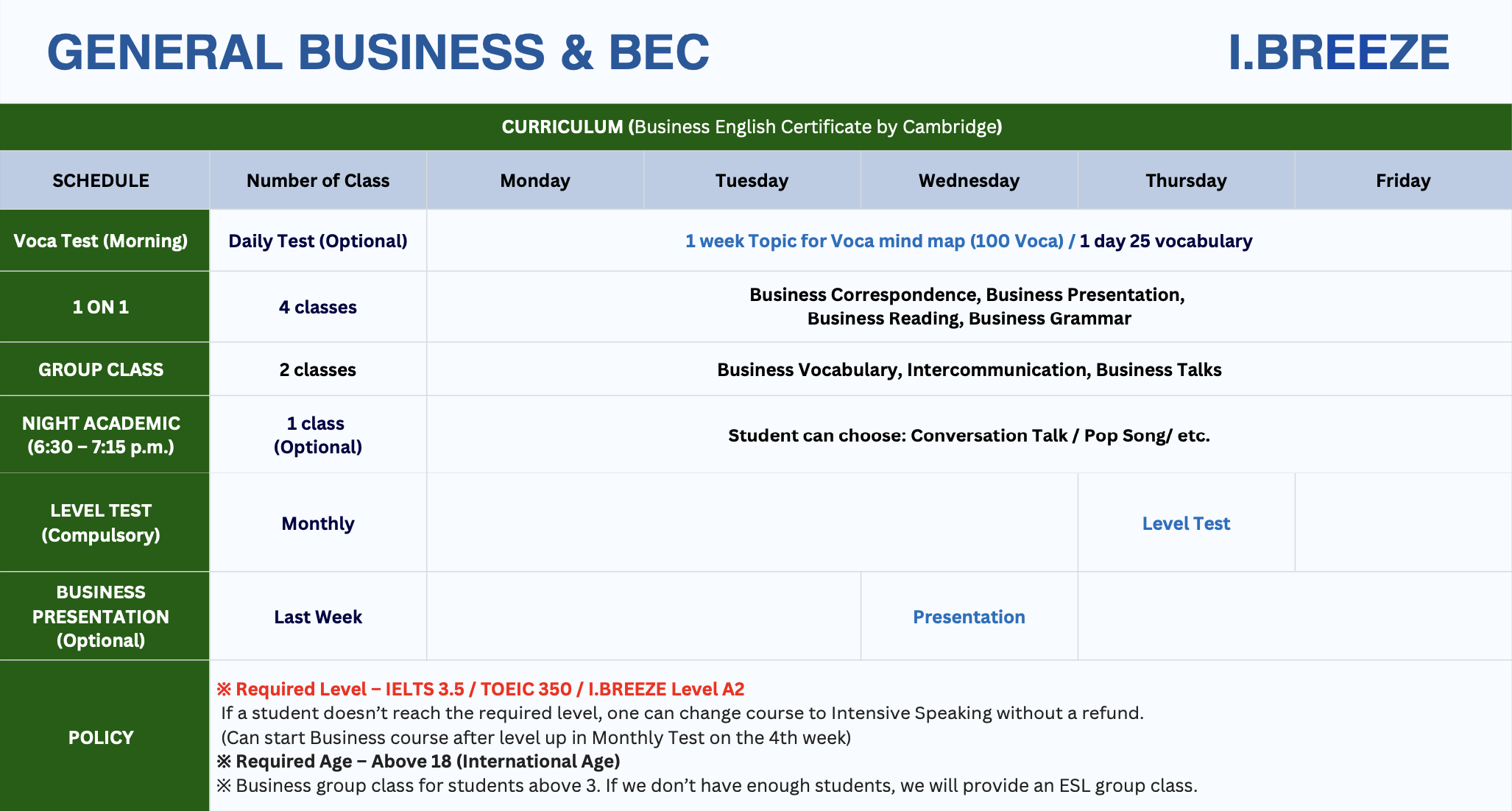The width and height of the screenshot is (1512, 811).
Task: Select the Wednesday column header
Action: point(969,180)
